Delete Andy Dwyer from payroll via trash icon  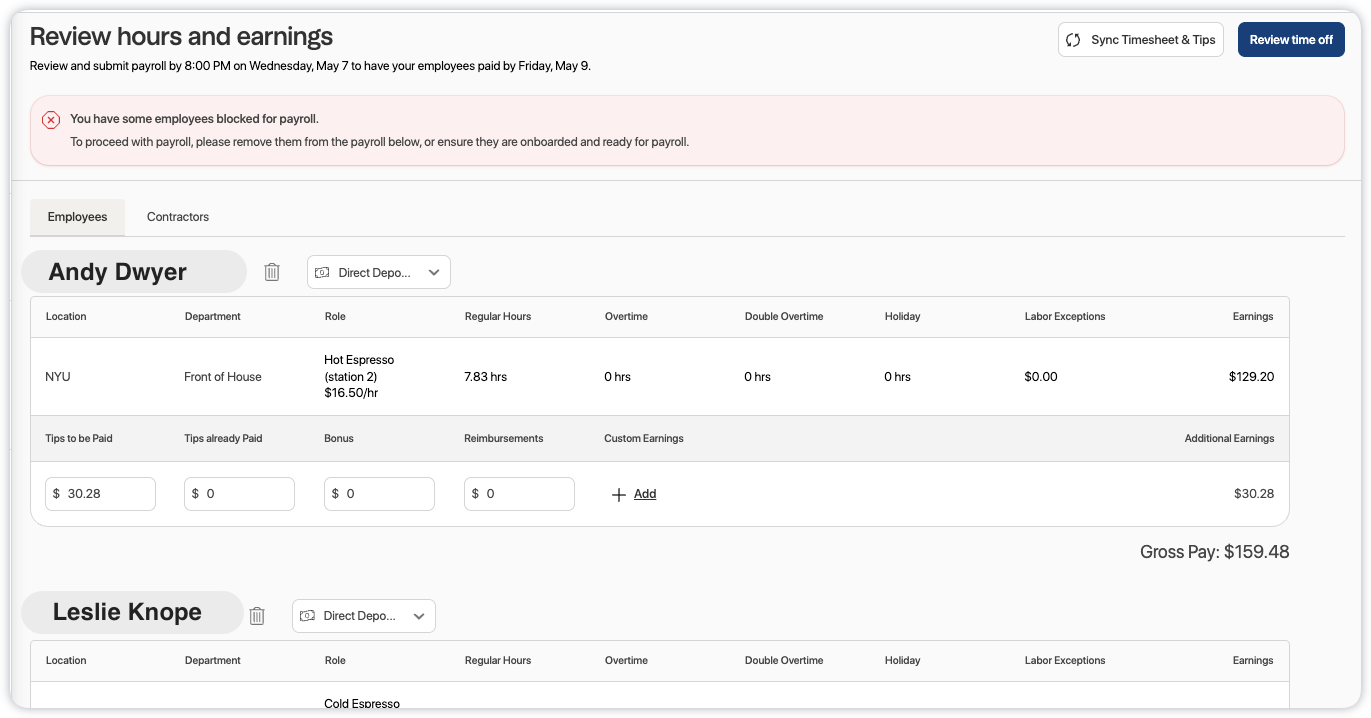pos(272,272)
